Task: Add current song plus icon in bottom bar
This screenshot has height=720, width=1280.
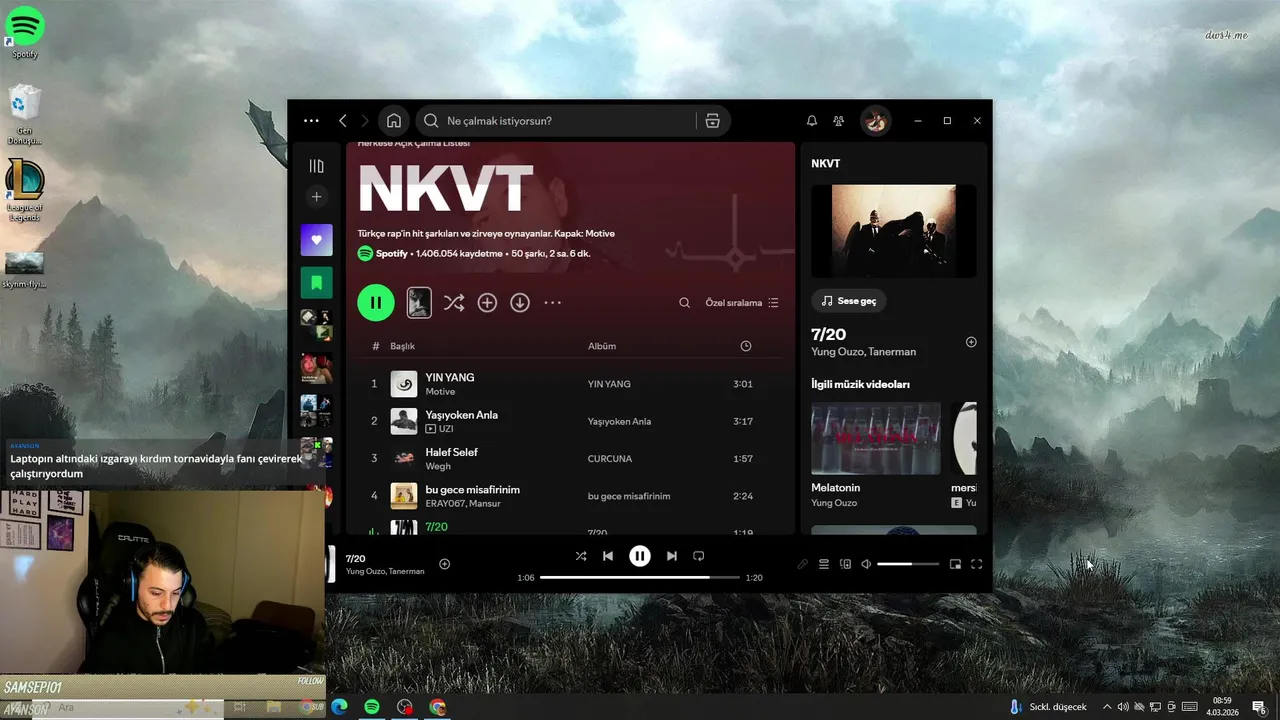Action: tap(445, 564)
